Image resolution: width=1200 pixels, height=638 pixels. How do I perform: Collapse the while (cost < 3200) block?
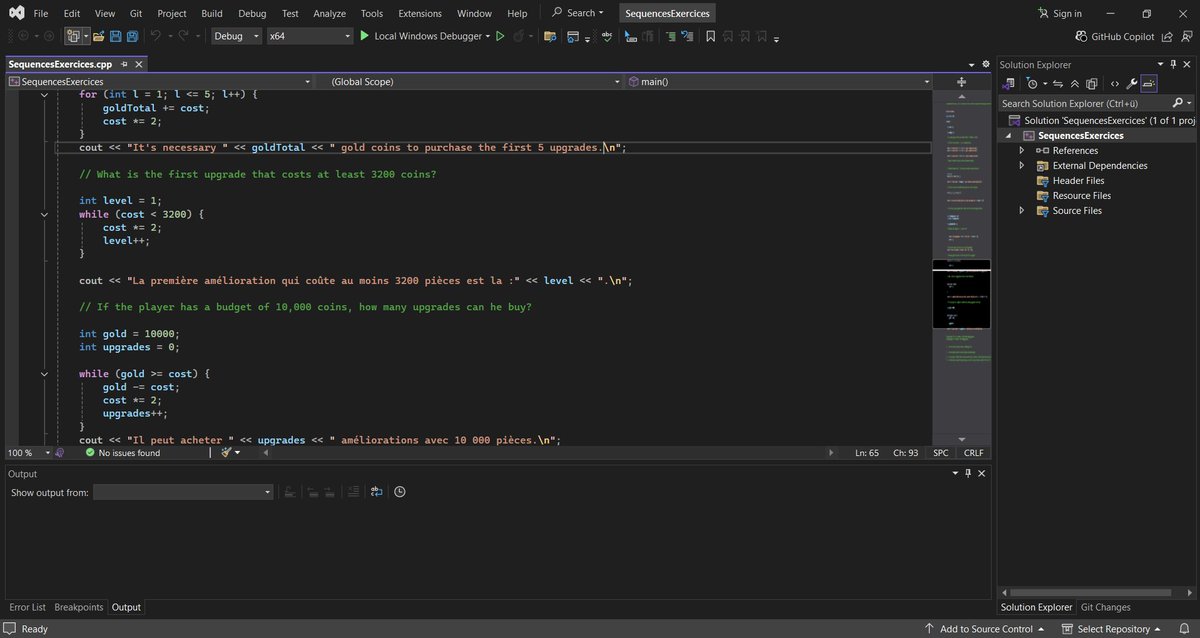pyautogui.click(x=44, y=214)
